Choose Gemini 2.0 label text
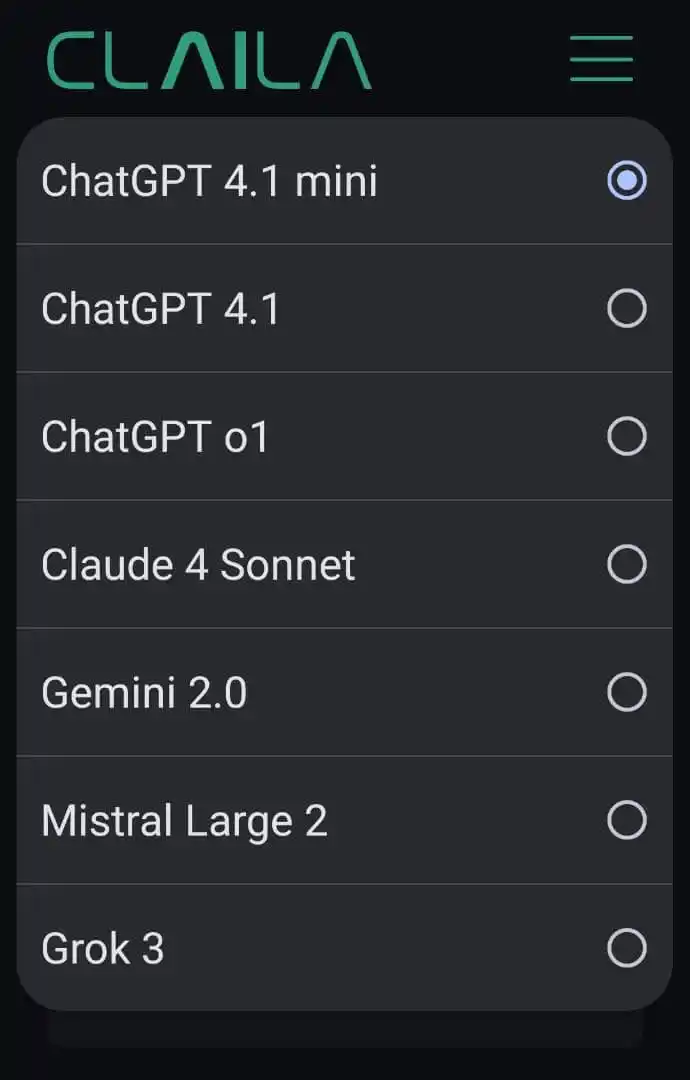690x1080 pixels. pyautogui.click(x=144, y=693)
